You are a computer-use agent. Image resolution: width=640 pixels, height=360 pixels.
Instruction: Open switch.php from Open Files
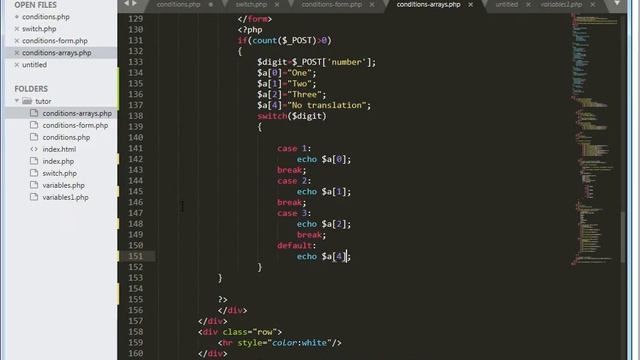point(39,29)
